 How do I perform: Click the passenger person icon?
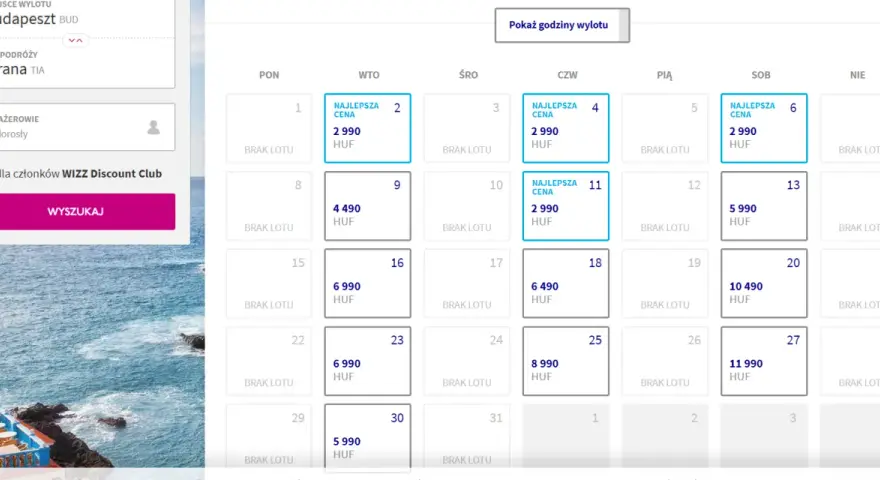(x=153, y=127)
